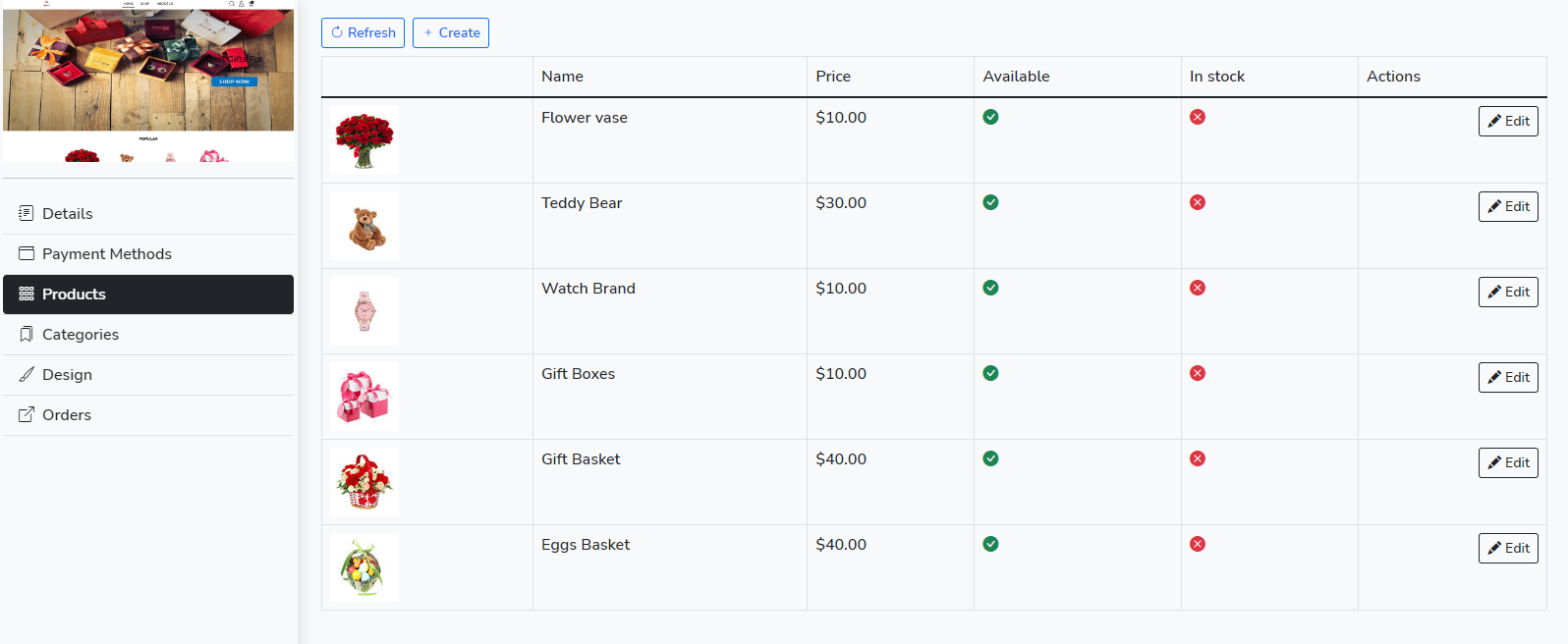Go to the Orders section
Image resolution: width=1568 pixels, height=644 pixels.
67,414
